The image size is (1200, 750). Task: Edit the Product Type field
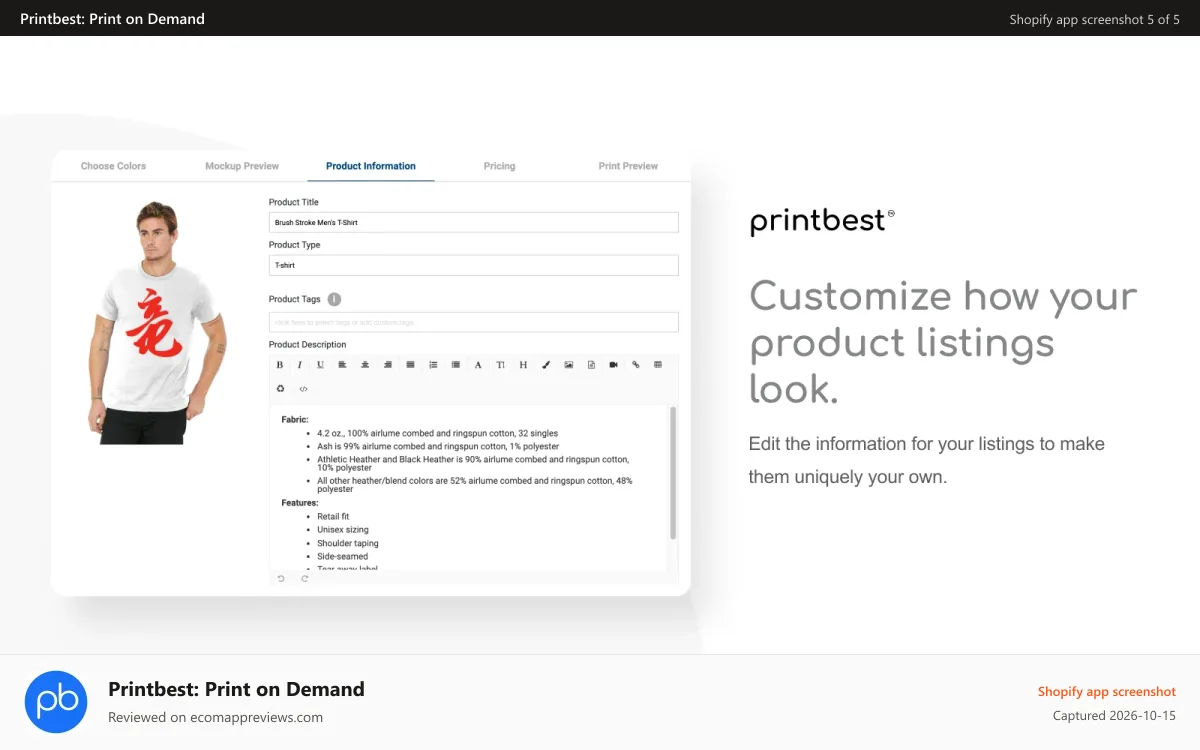pyautogui.click(x=474, y=265)
